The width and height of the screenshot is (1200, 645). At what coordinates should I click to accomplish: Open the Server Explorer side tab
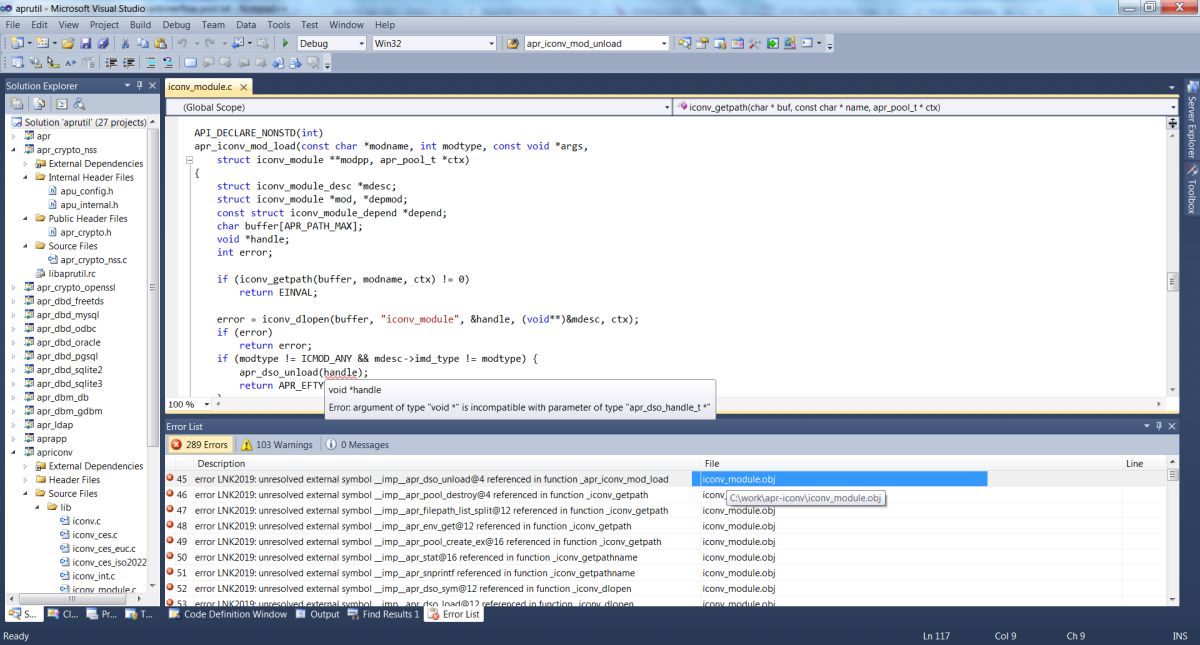click(x=1191, y=118)
